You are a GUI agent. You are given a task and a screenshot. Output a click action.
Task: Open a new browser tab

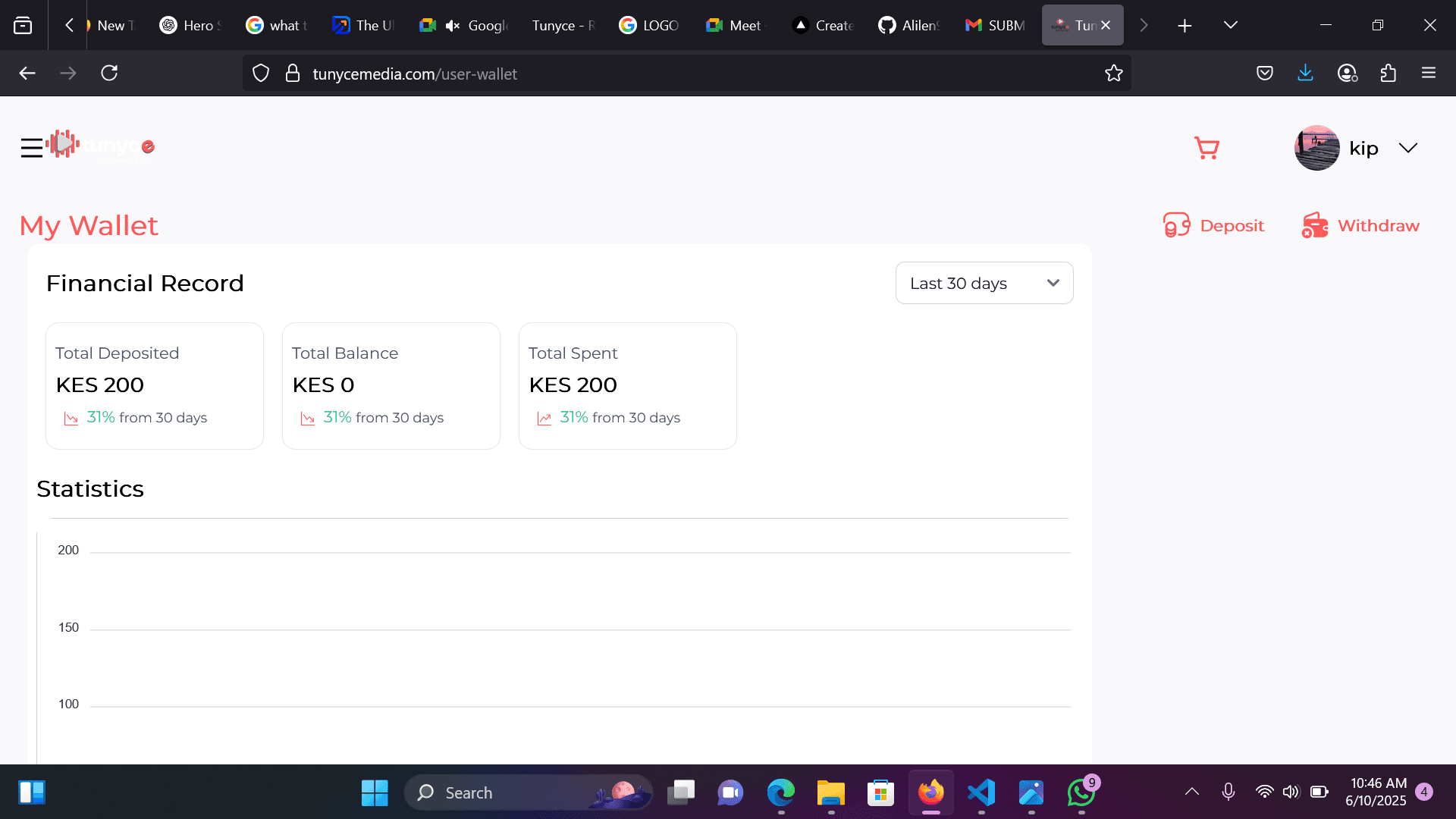[x=1185, y=26]
